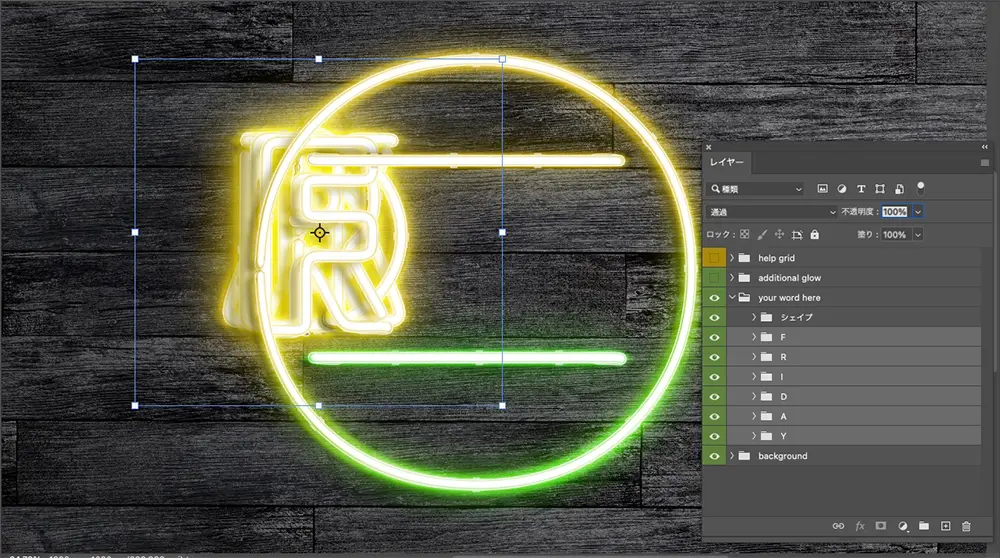
Task: Select the レイヤー panel tab
Action: [x=727, y=162]
